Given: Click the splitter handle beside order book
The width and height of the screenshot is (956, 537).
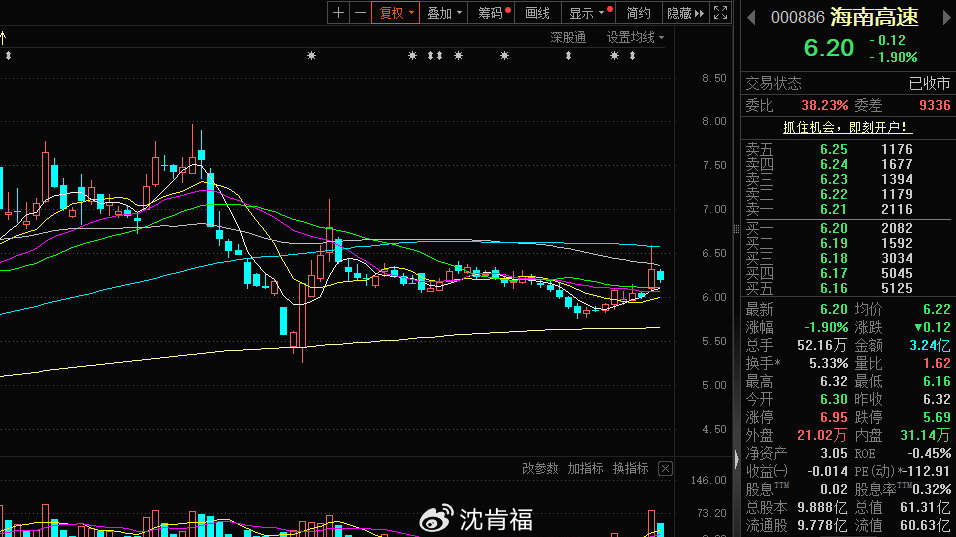Looking at the screenshot, I should click(x=736, y=229).
